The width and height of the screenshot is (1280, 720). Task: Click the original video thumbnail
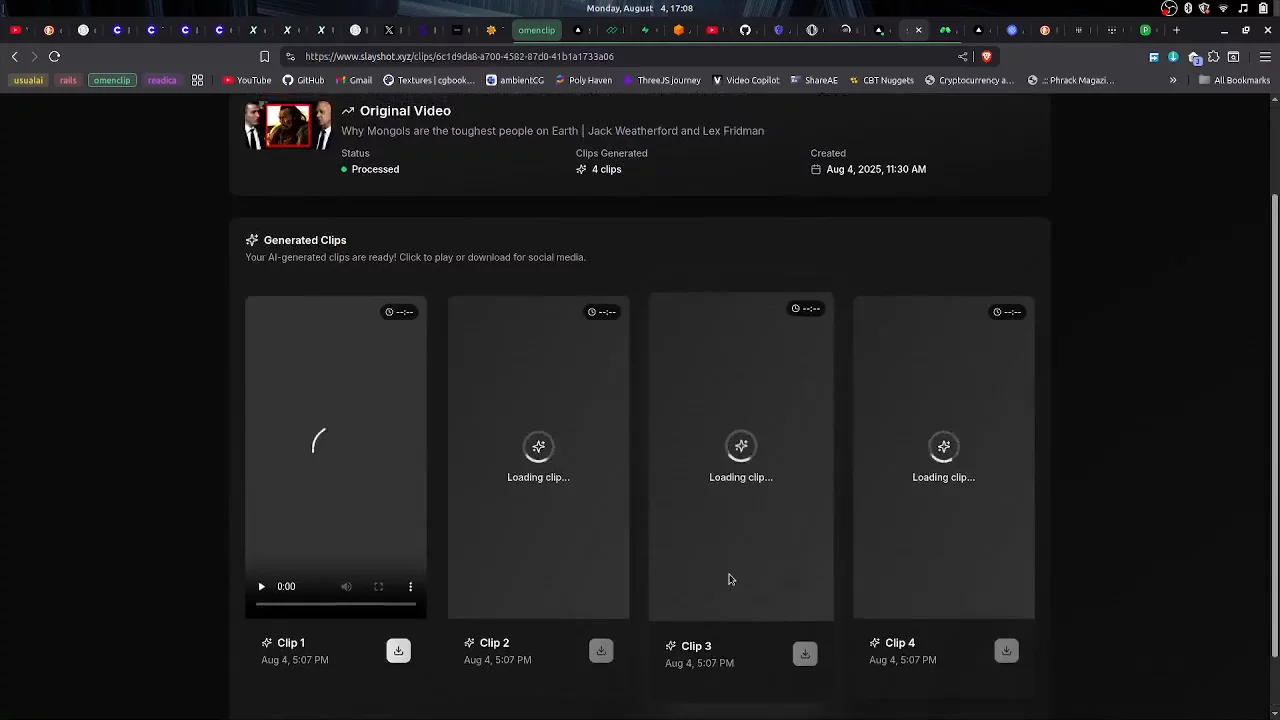coord(289,126)
